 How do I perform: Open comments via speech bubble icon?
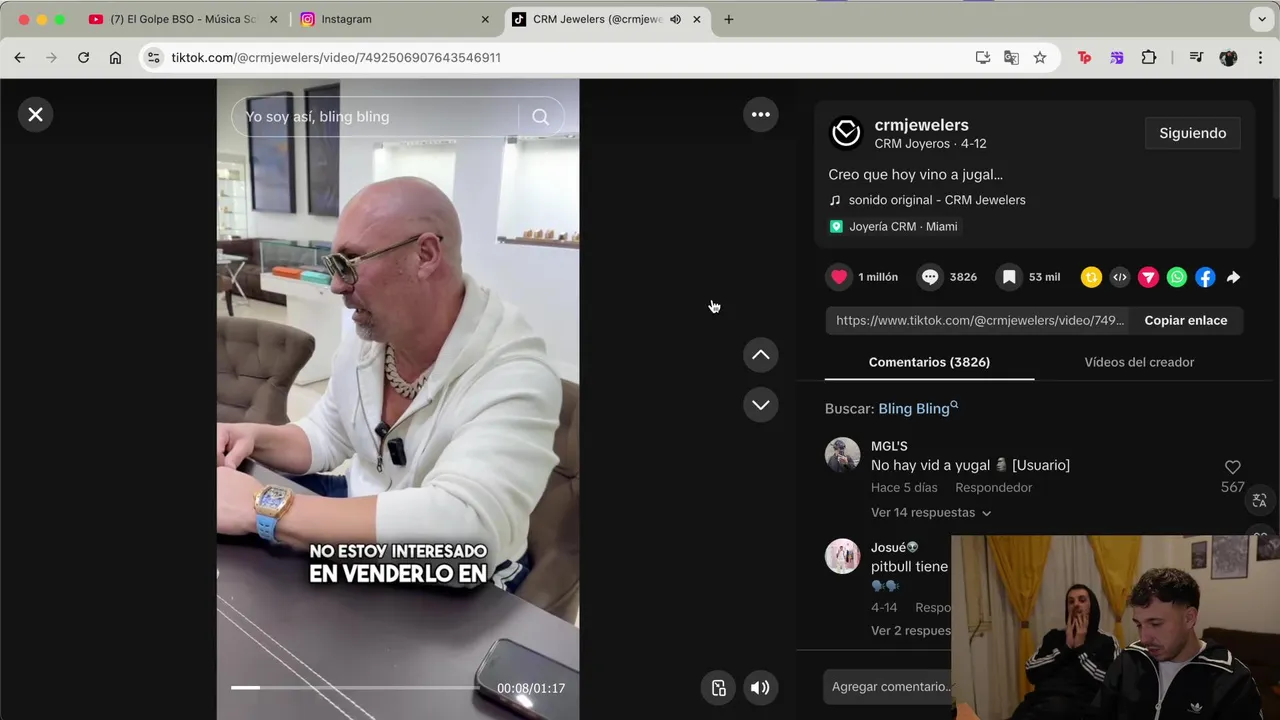pyautogui.click(x=930, y=277)
